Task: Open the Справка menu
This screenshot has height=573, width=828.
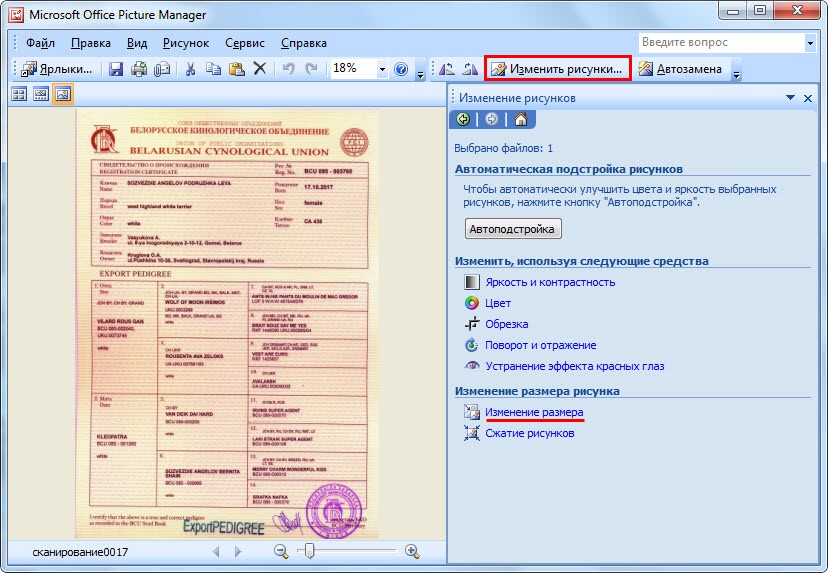Action: coord(304,43)
